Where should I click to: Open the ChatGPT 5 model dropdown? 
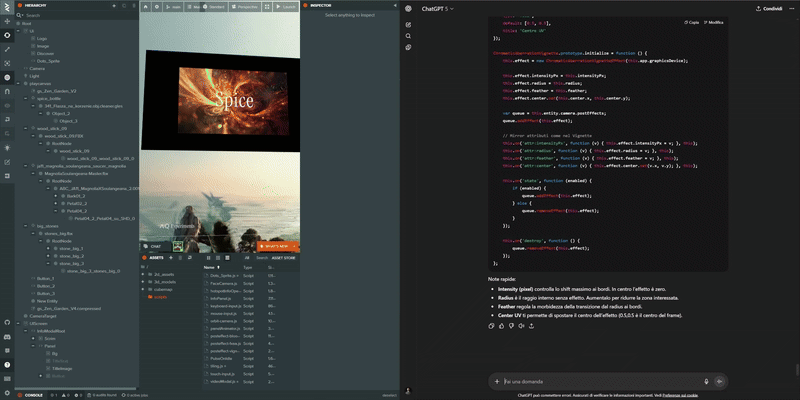coord(438,9)
